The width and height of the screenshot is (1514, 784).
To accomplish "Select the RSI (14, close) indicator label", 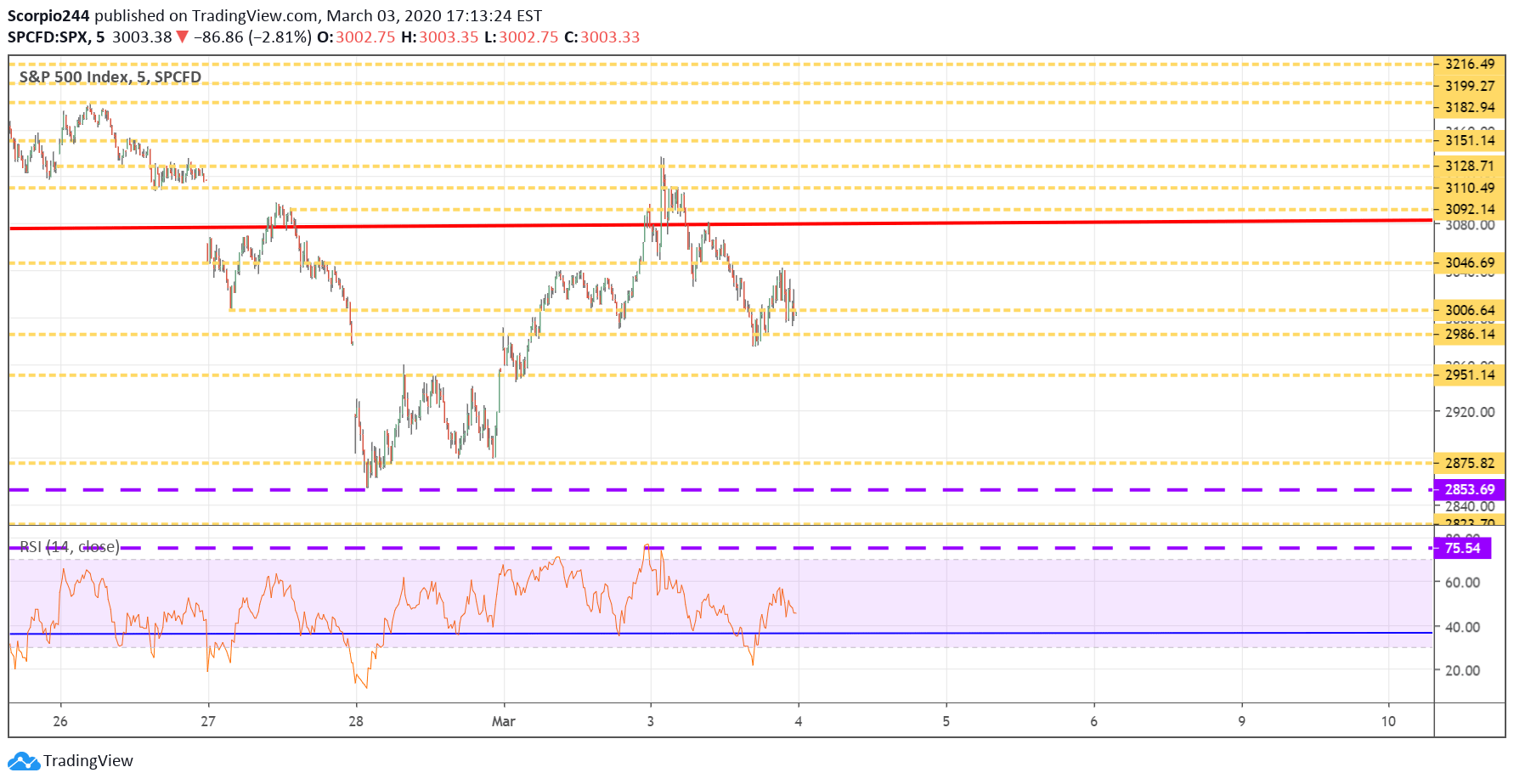I will [x=70, y=547].
